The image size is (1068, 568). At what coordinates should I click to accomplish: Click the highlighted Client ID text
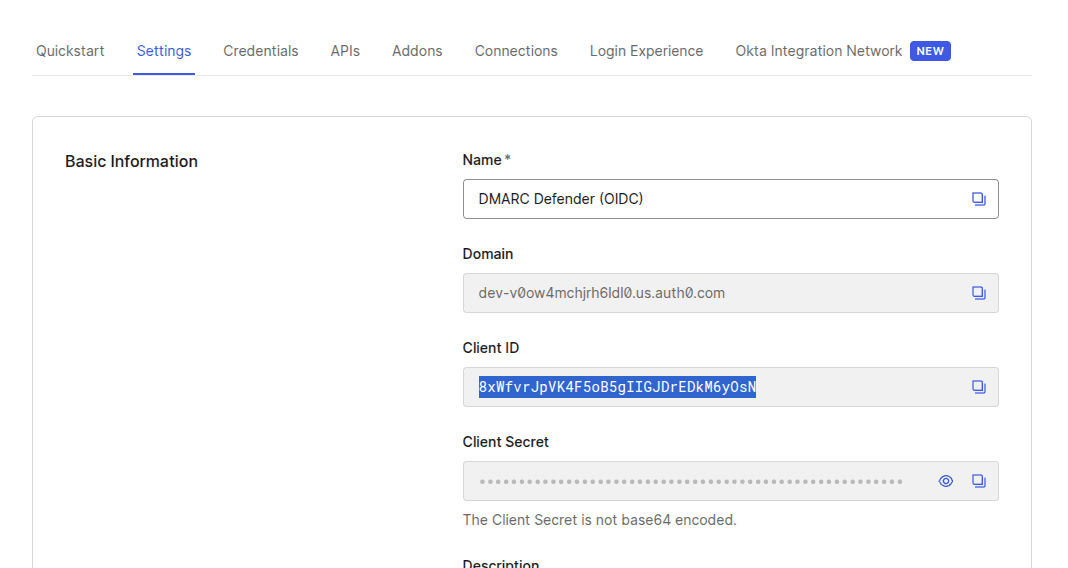point(617,387)
